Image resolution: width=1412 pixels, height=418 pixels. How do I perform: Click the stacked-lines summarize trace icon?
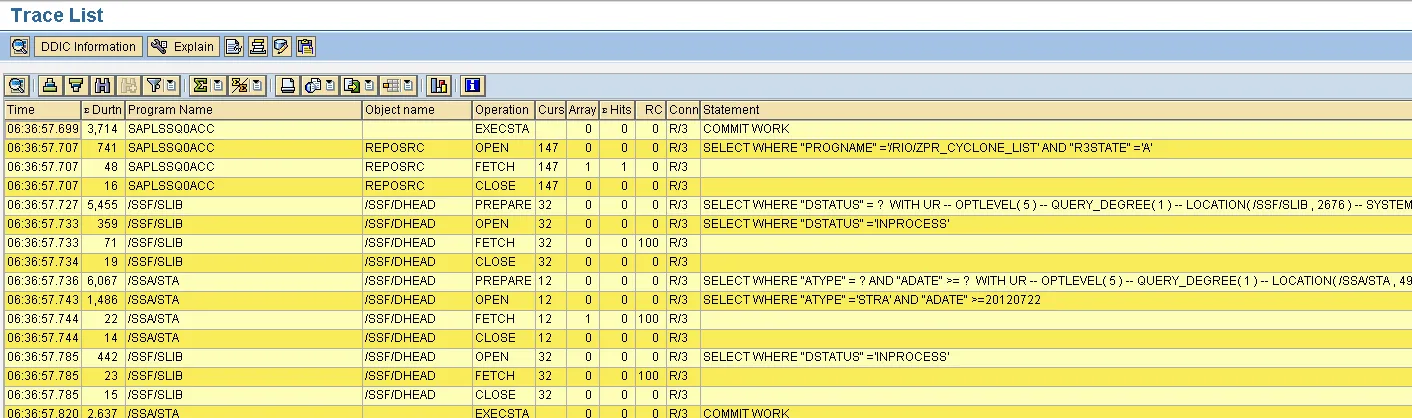(x=258, y=46)
